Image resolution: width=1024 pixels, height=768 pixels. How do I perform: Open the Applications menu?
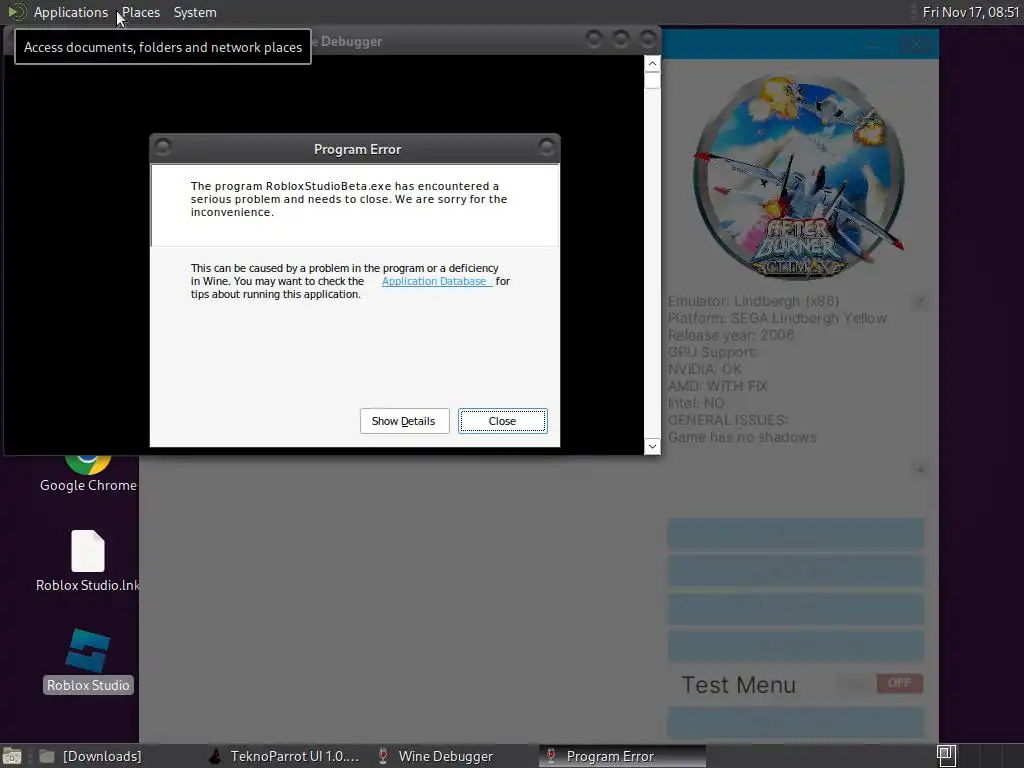pyautogui.click(x=71, y=12)
